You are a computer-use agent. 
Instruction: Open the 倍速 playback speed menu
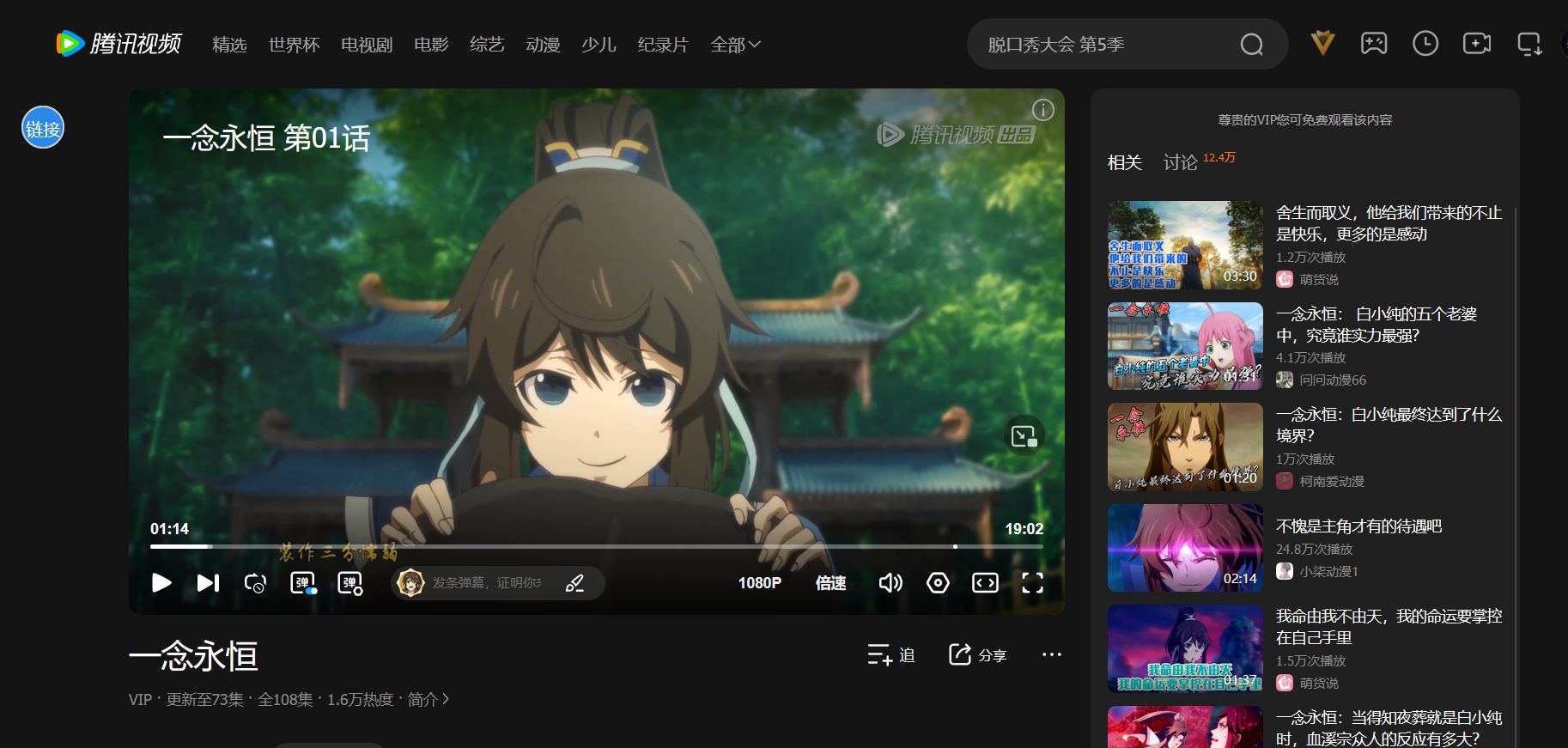pyautogui.click(x=830, y=583)
